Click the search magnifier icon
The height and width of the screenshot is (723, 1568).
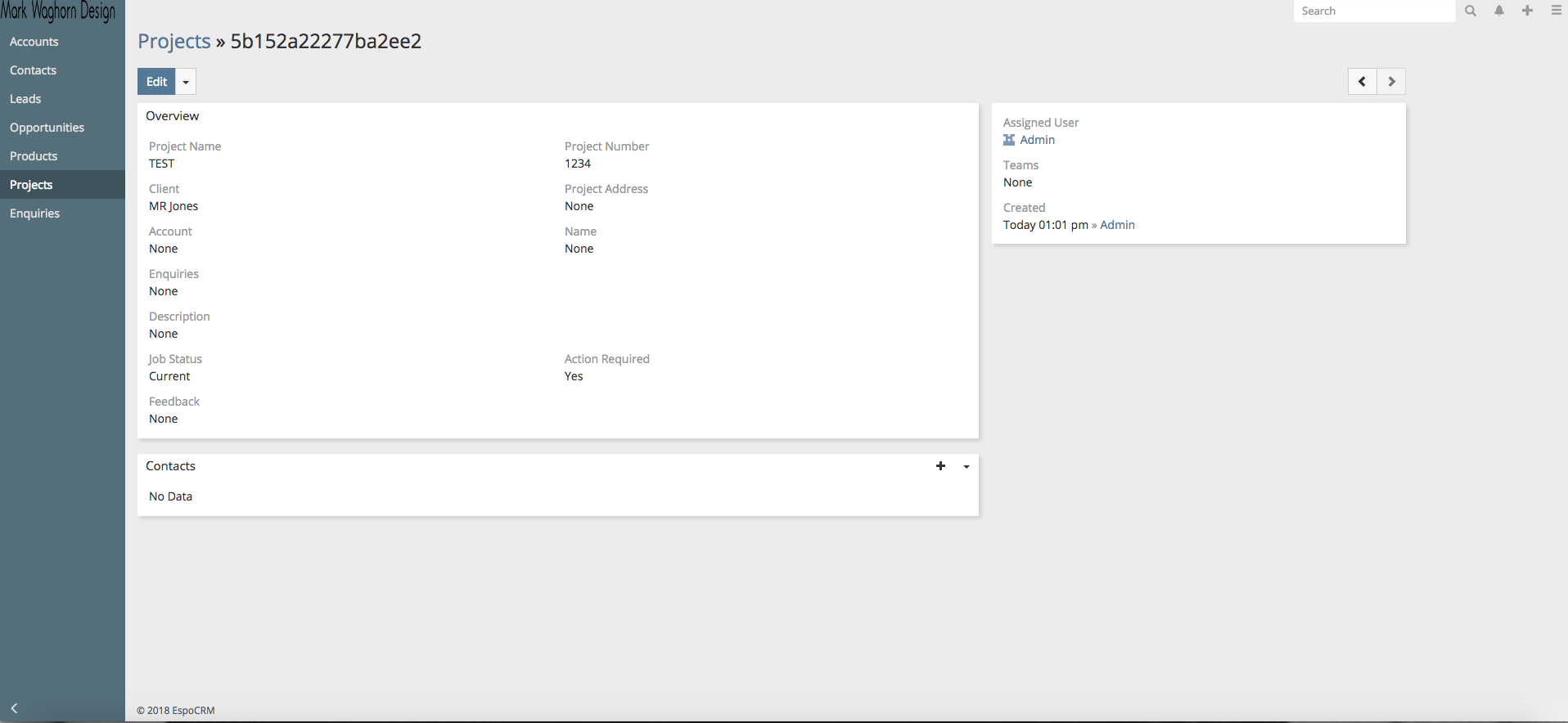pos(1471,11)
